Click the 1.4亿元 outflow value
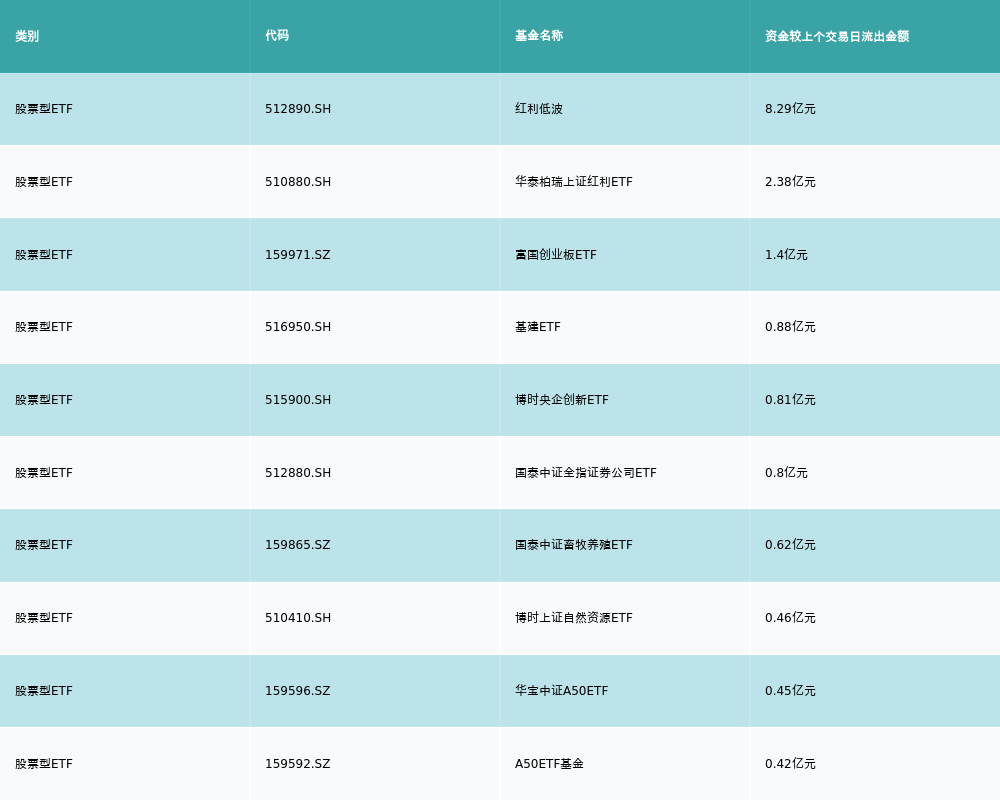The width and height of the screenshot is (1000, 800). pos(786,255)
